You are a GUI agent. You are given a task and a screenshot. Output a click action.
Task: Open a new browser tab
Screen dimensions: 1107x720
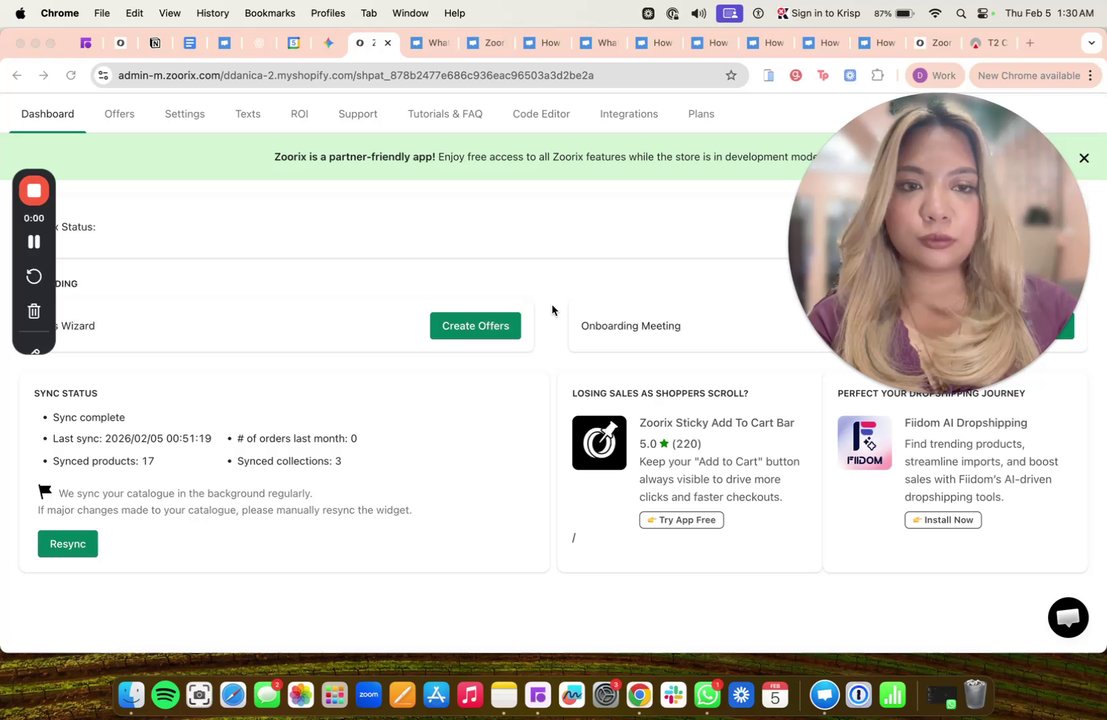[1030, 43]
